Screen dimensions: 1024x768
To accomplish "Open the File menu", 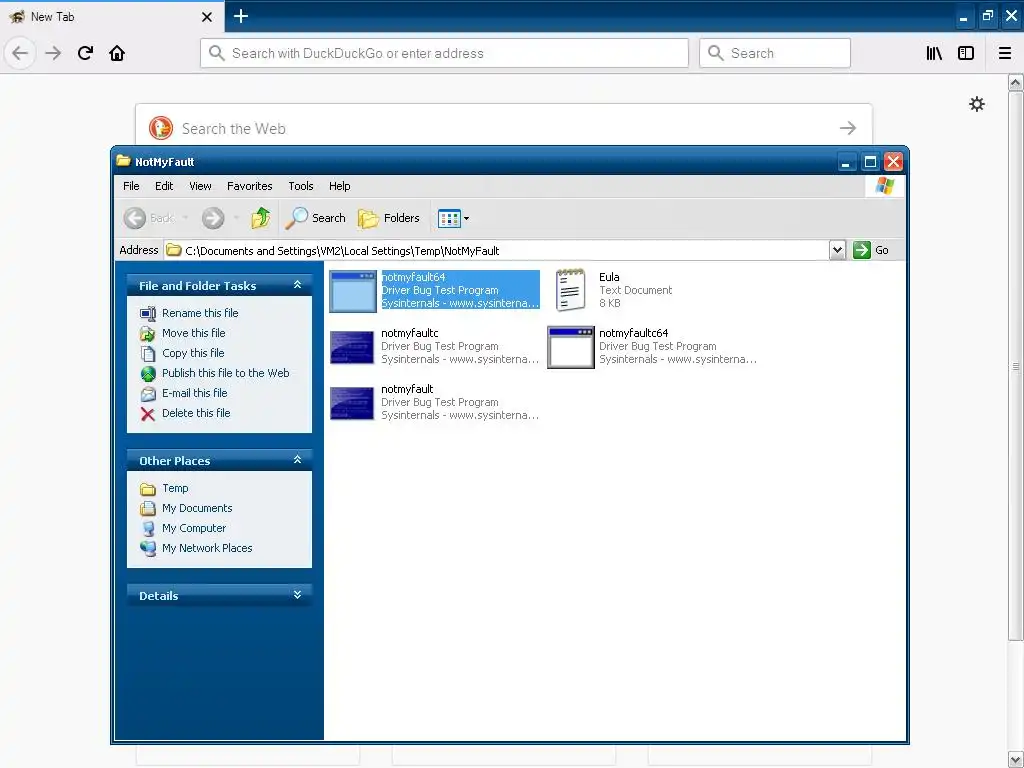I will [131, 186].
